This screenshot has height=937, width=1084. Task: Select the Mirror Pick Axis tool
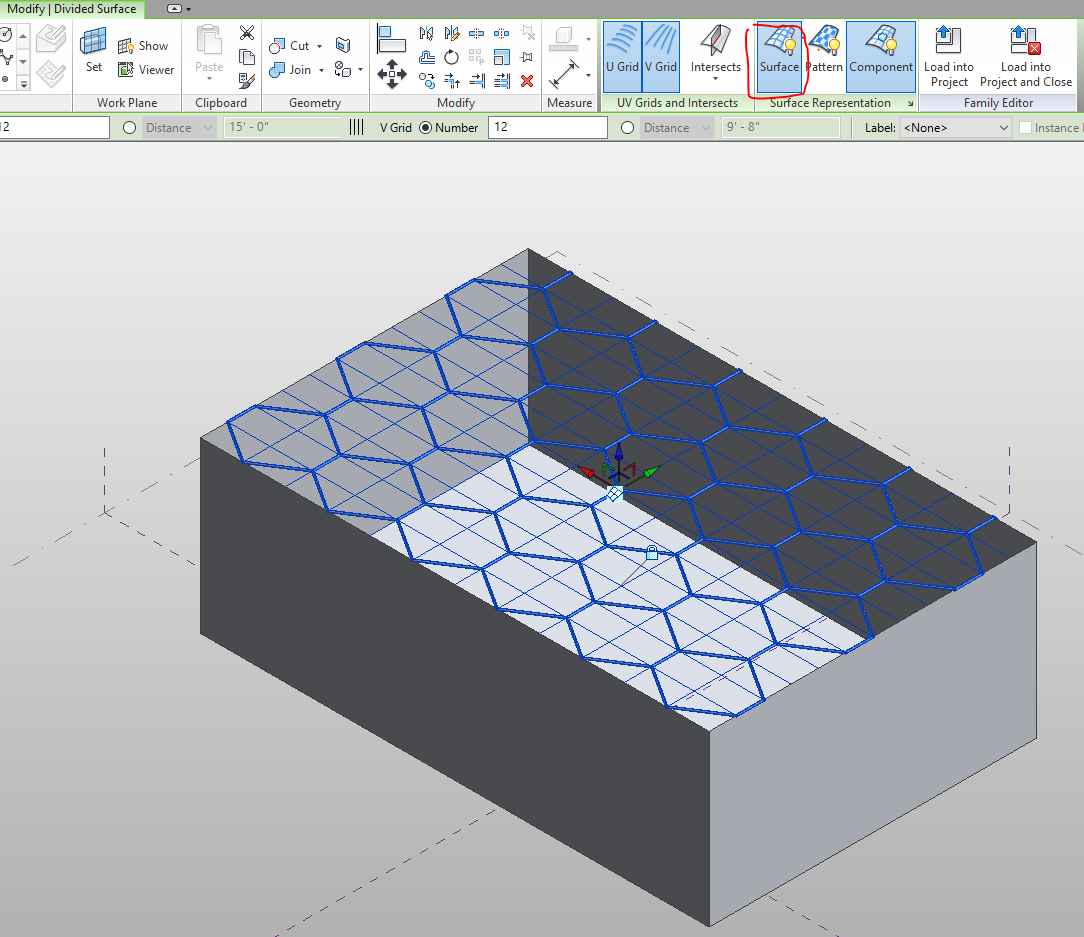point(427,33)
